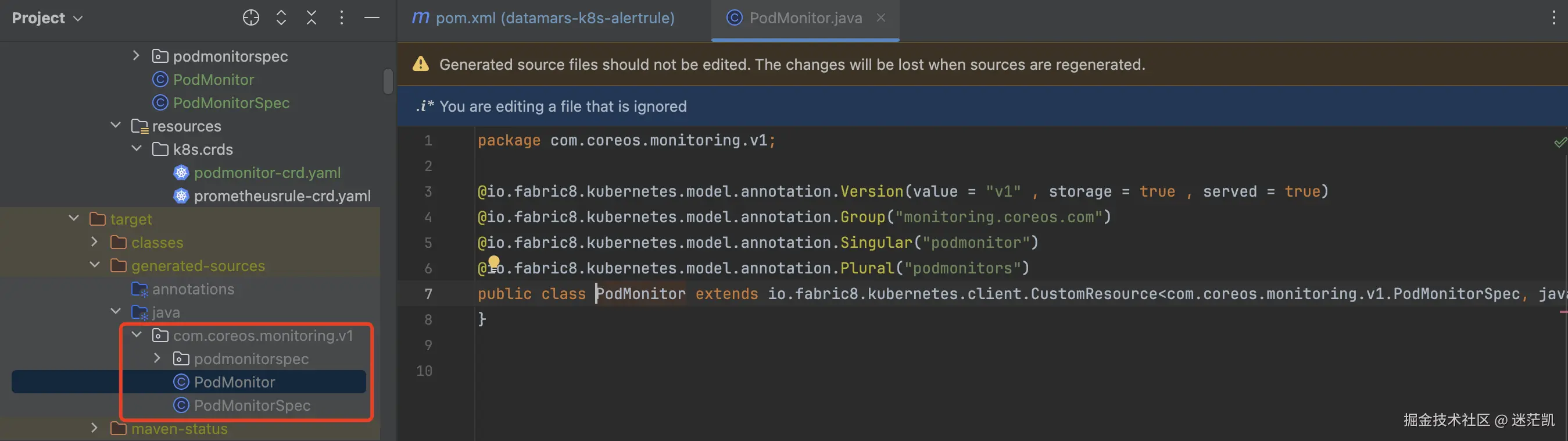Click the intention lightbulb icon on line 6
Image resolution: width=1568 pixels, height=441 pixels.
click(x=493, y=262)
